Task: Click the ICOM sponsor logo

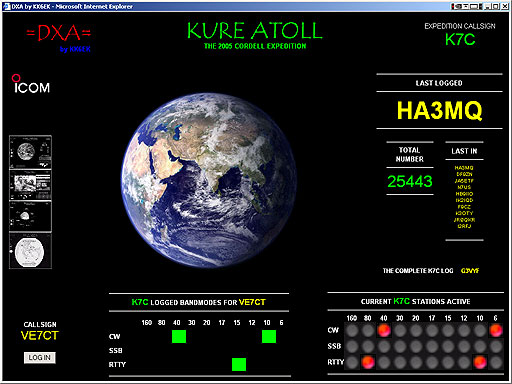Action: click(31, 84)
